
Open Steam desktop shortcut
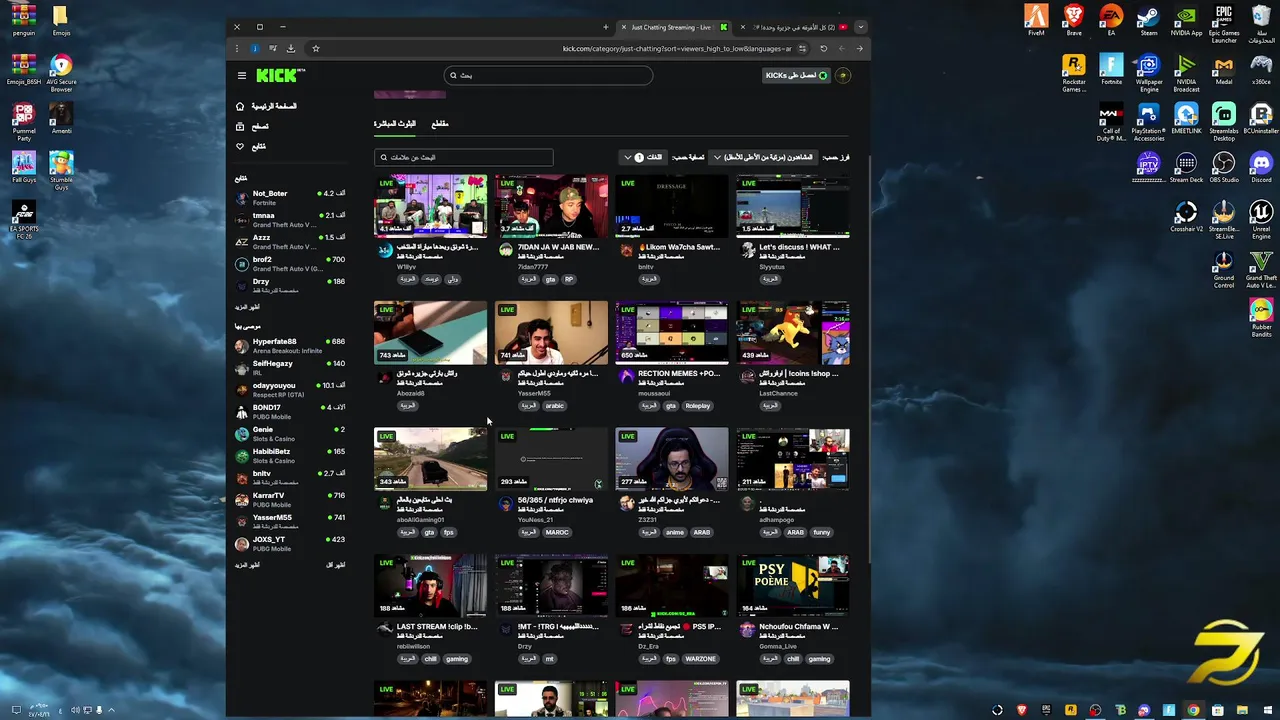tap(1149, 20)
